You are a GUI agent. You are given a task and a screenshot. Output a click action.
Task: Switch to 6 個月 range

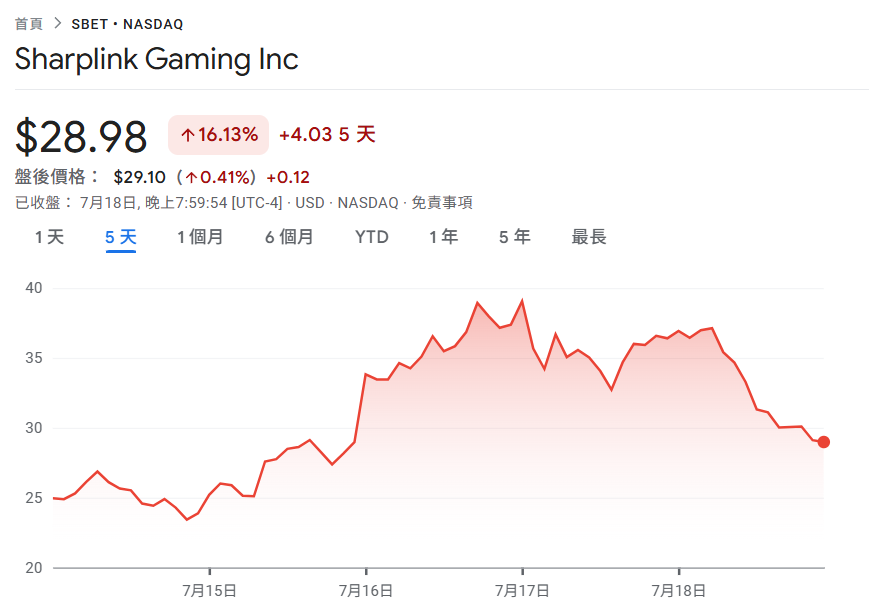(x=289, y=237)
